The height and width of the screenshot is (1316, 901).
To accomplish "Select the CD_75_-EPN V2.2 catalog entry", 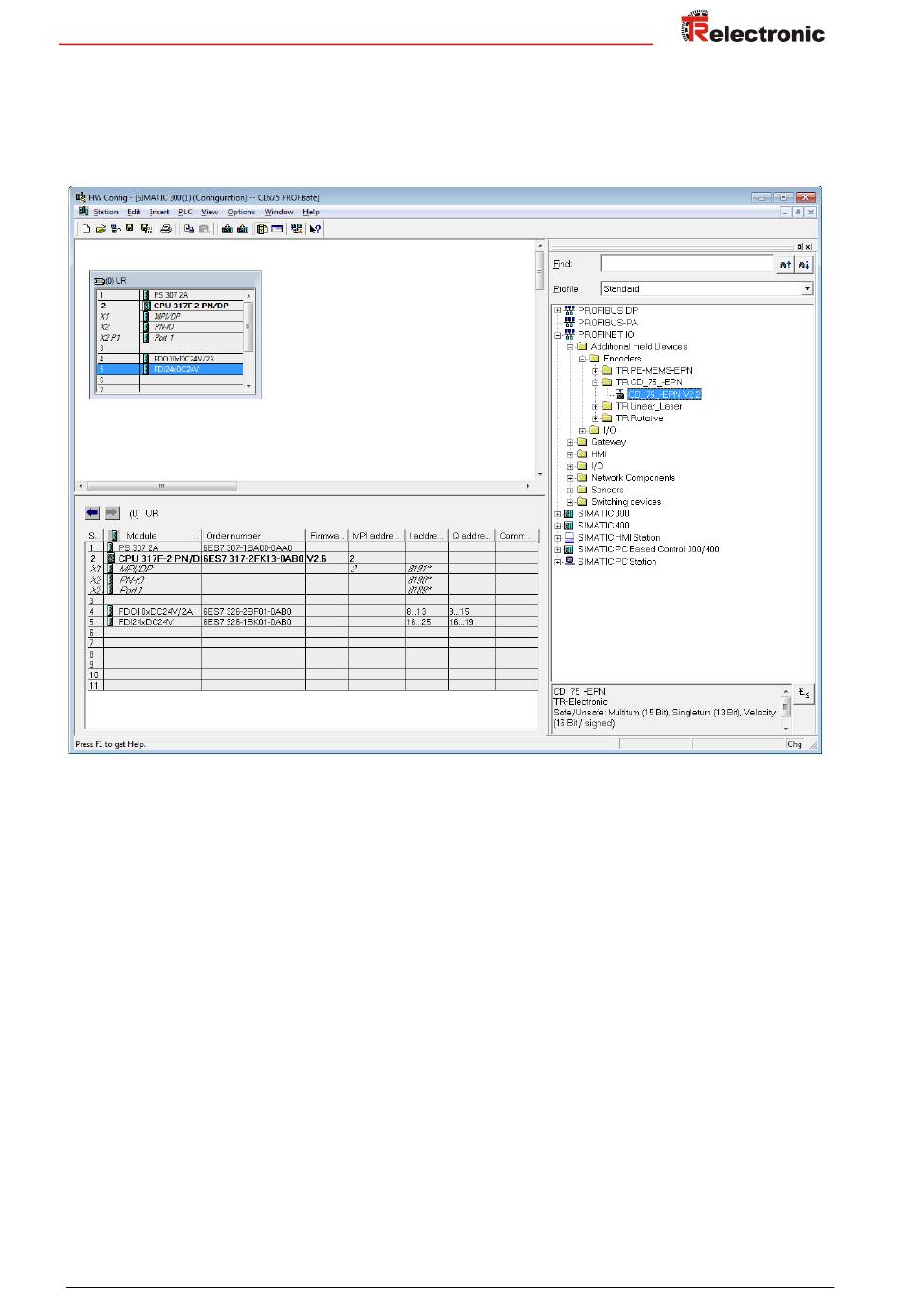I will coord(664,394).
